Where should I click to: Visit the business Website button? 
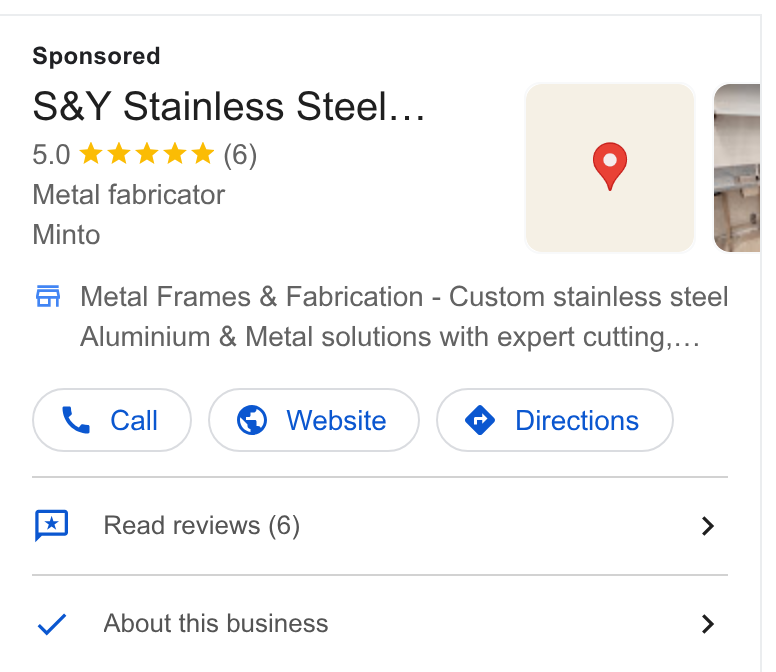[x=314, y=420]
